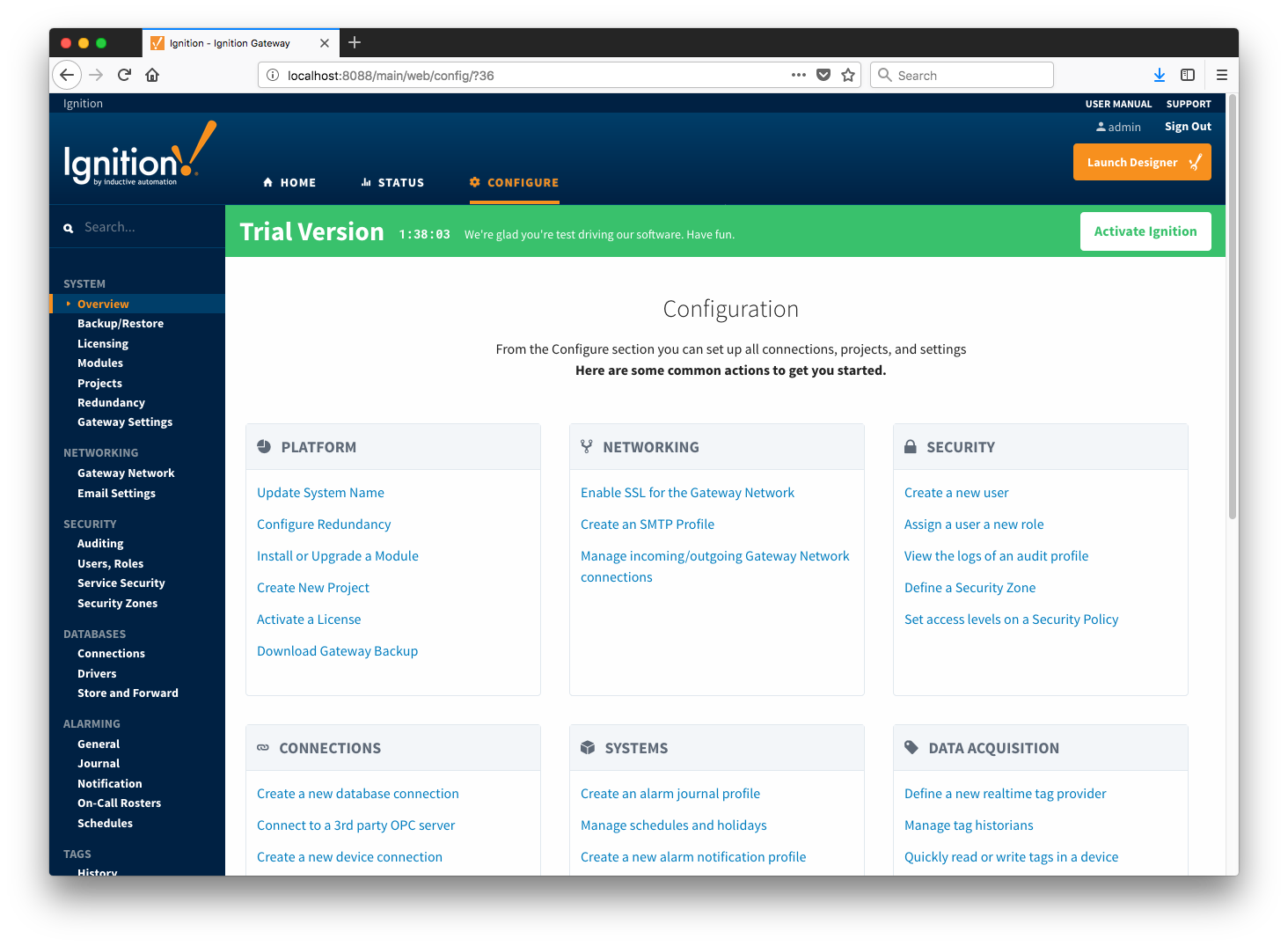Image resolution: width=1288 pixels, height=946 pixels.
Task: Click Configure Redundancy link
Action: click(x=324, y=524)
